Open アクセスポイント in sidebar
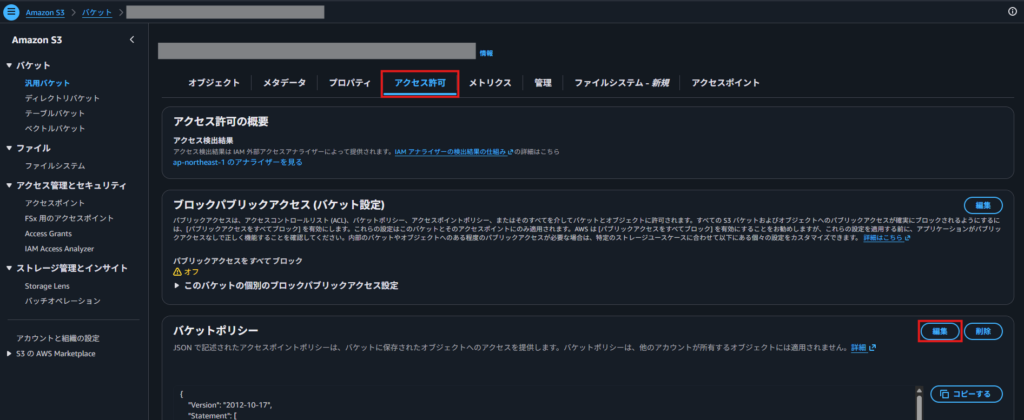Screen dimensions: 1024x420 [55, 203]
